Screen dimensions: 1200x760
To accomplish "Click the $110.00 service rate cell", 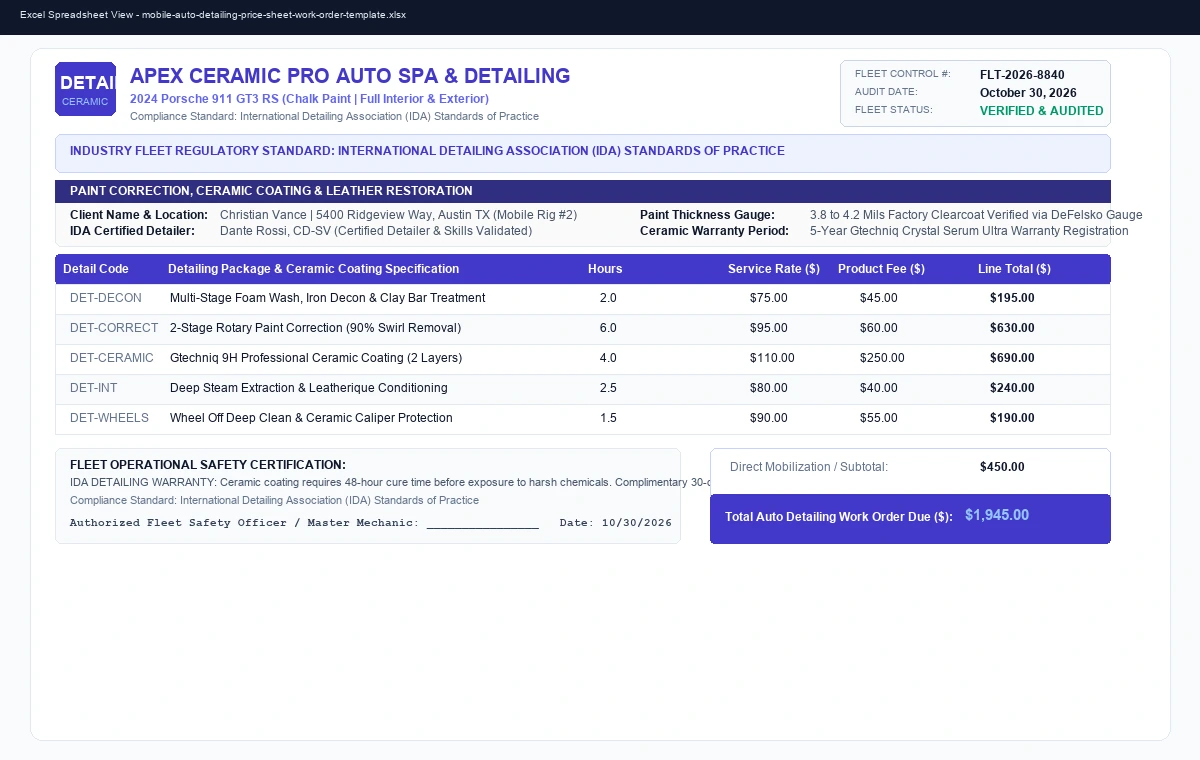I will (x=772, y=358).
